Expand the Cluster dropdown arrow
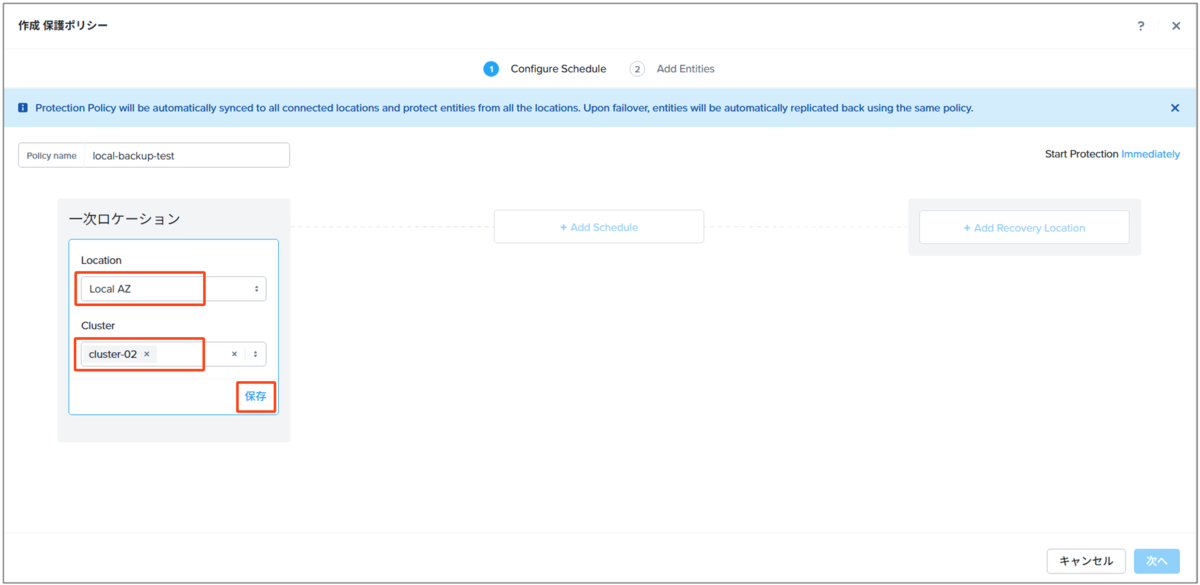 [x=256, y=354]
